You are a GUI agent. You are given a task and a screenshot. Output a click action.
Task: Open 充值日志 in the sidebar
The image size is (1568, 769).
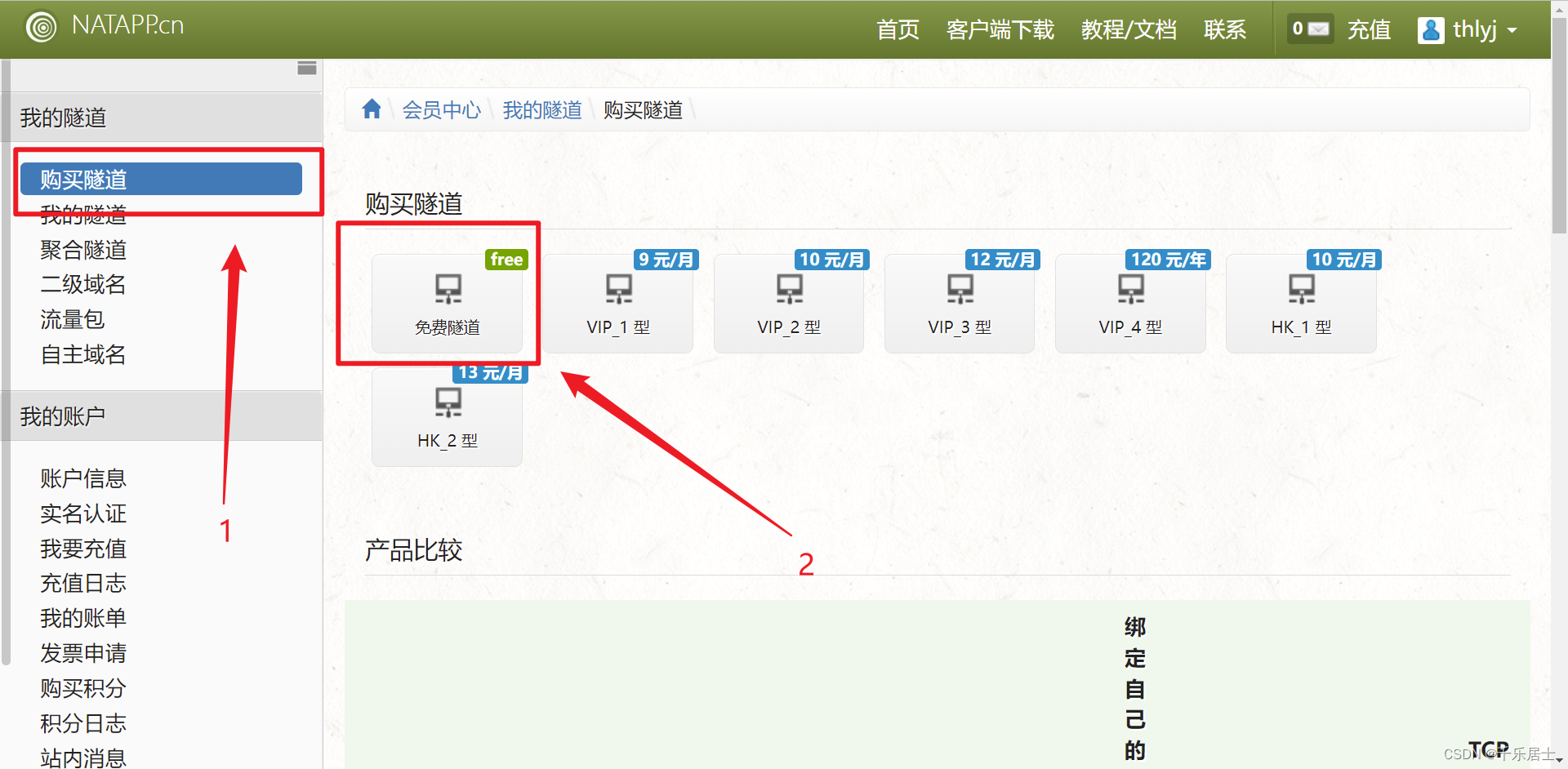83,583
